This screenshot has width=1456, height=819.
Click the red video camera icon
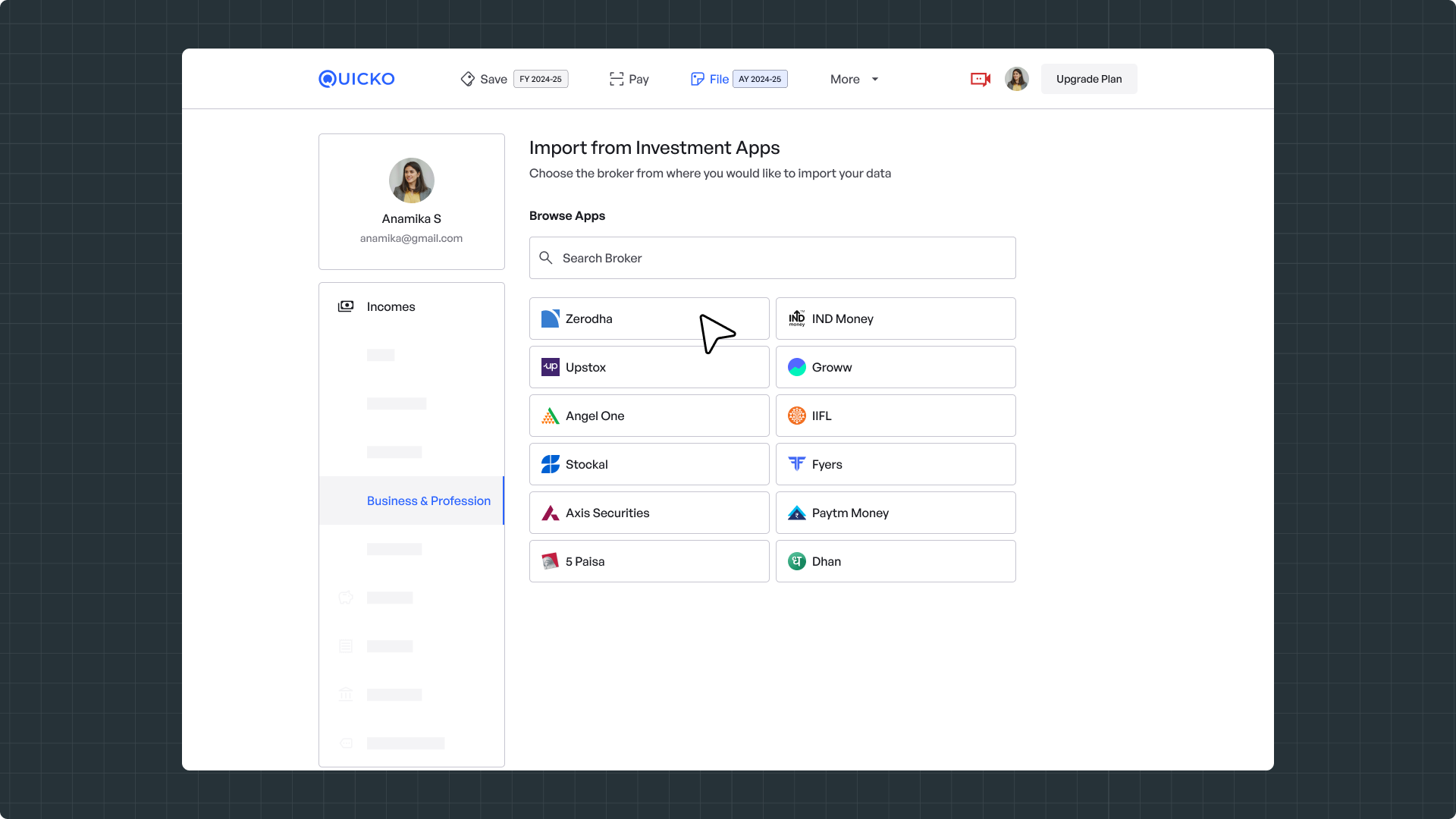pos(981,79)
